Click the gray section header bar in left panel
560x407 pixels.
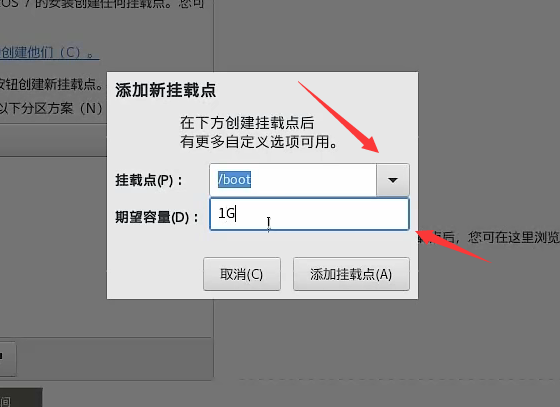point(53,140)
